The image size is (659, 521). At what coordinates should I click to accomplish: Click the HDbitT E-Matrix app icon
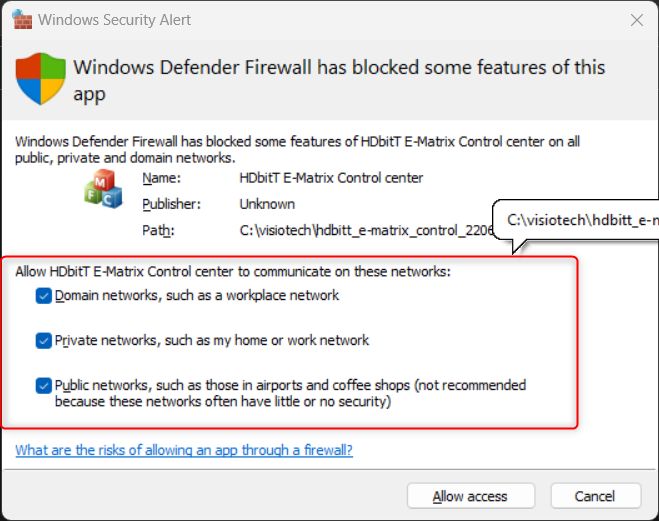pos(103,192)
